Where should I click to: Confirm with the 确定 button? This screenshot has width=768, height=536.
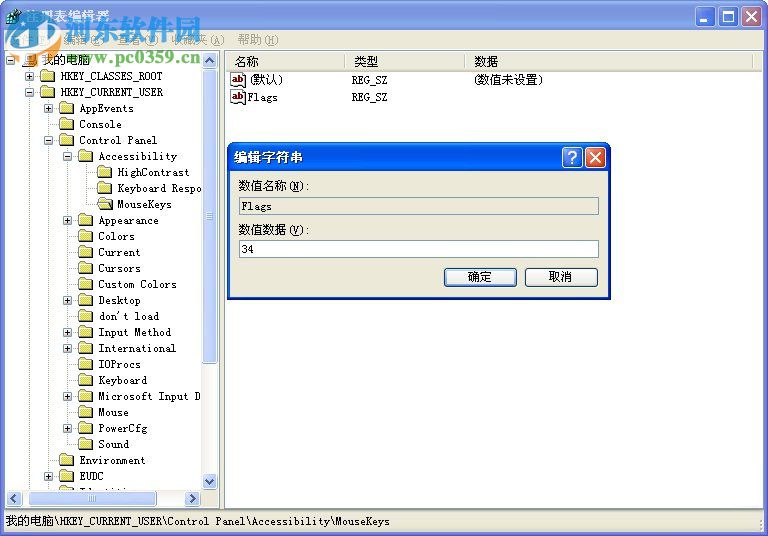tap(480, 277)
